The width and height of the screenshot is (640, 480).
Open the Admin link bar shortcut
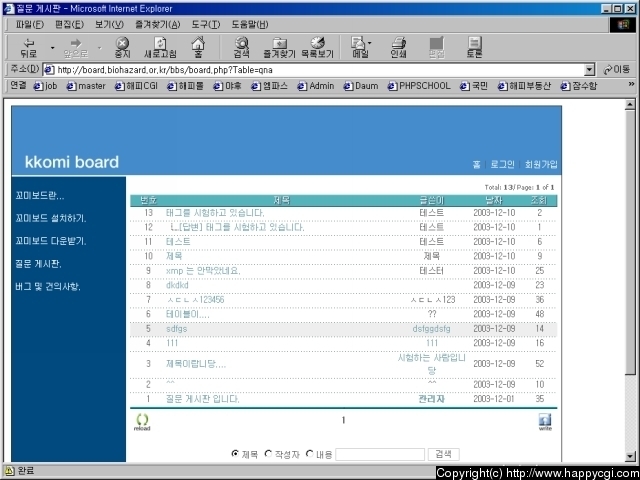[316, 86]
